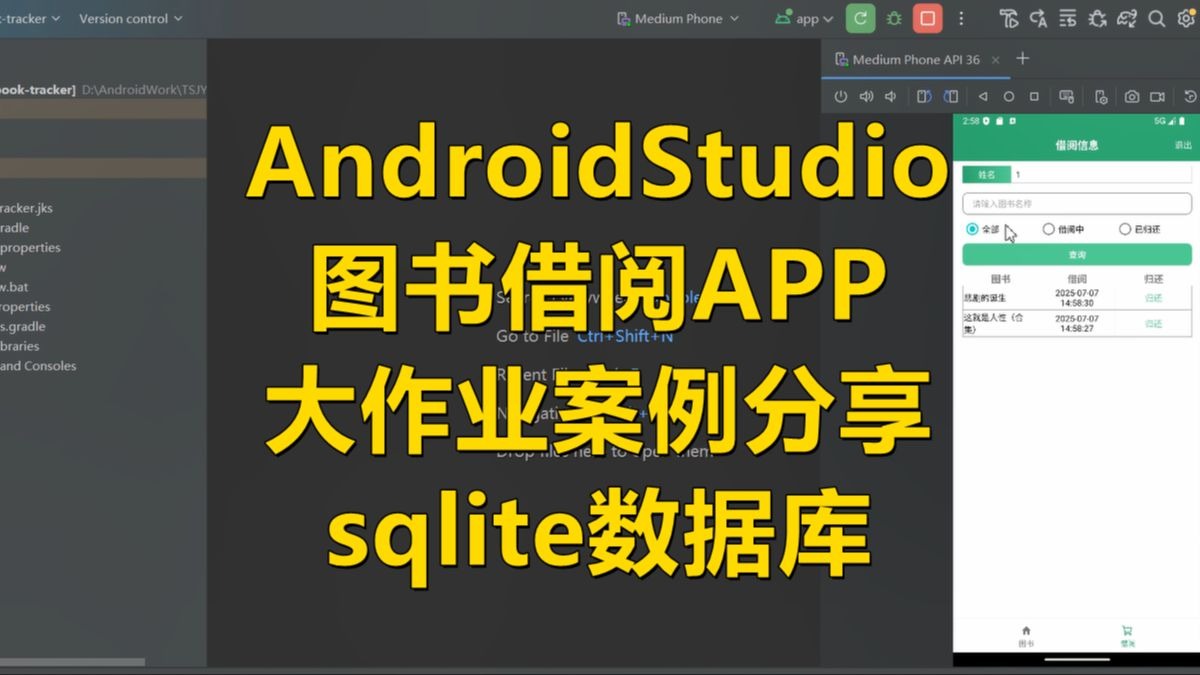Stop the running app via red Stop icon
The image size is (1200, 675).
tap(928, 17)
